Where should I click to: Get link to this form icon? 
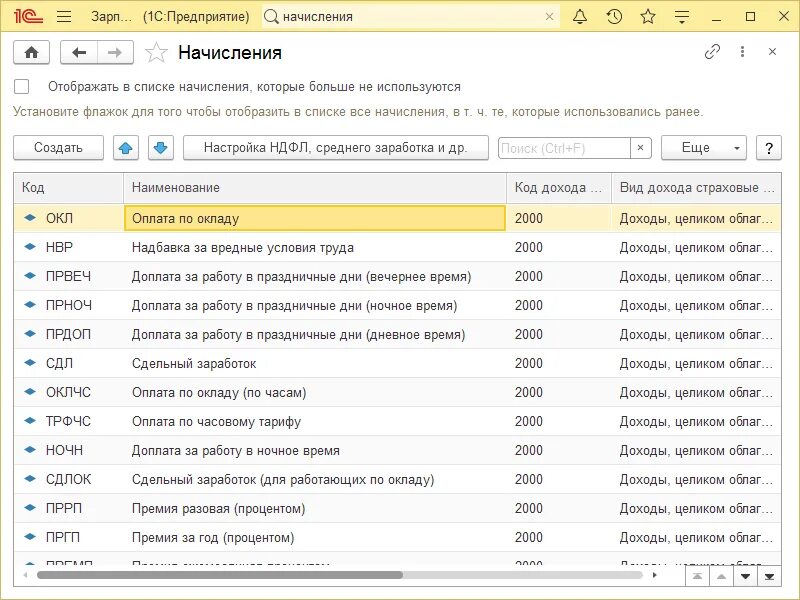[x=712, y=52]
